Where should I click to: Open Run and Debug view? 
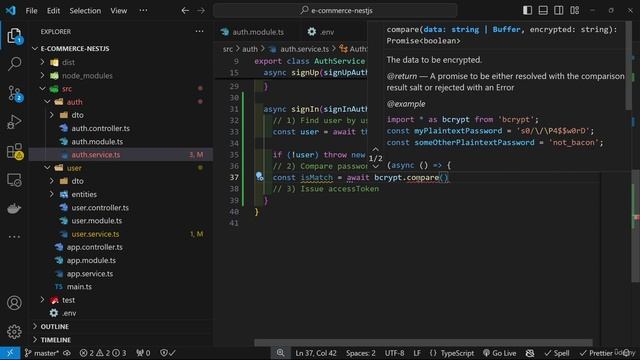pos(14,122)
